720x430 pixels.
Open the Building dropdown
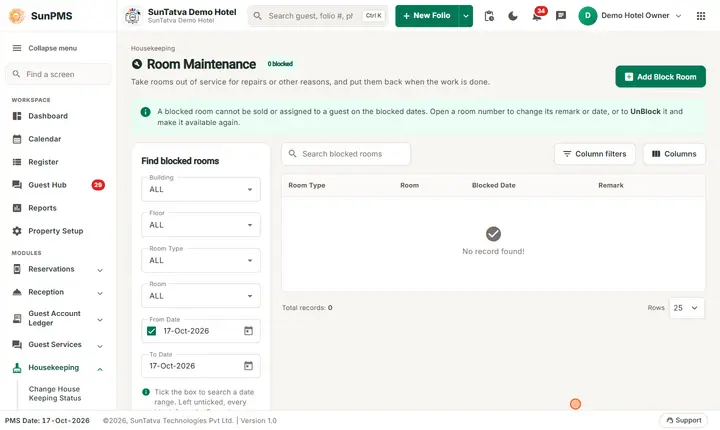201,189
